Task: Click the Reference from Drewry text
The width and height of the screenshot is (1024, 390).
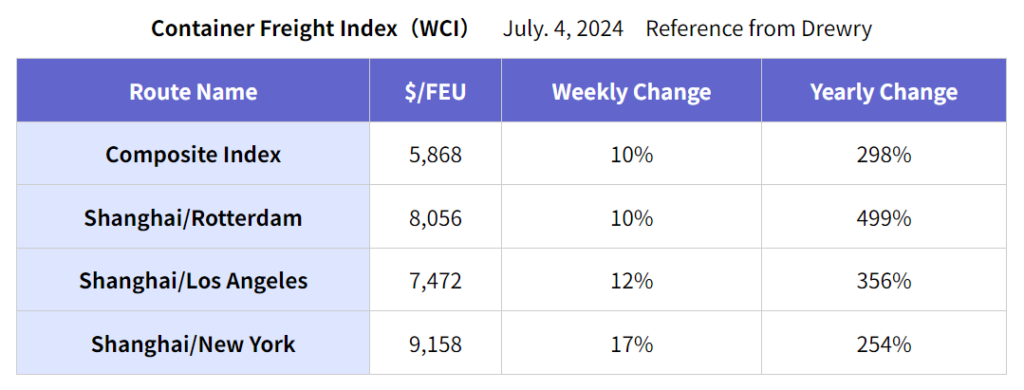Action: 758,29
